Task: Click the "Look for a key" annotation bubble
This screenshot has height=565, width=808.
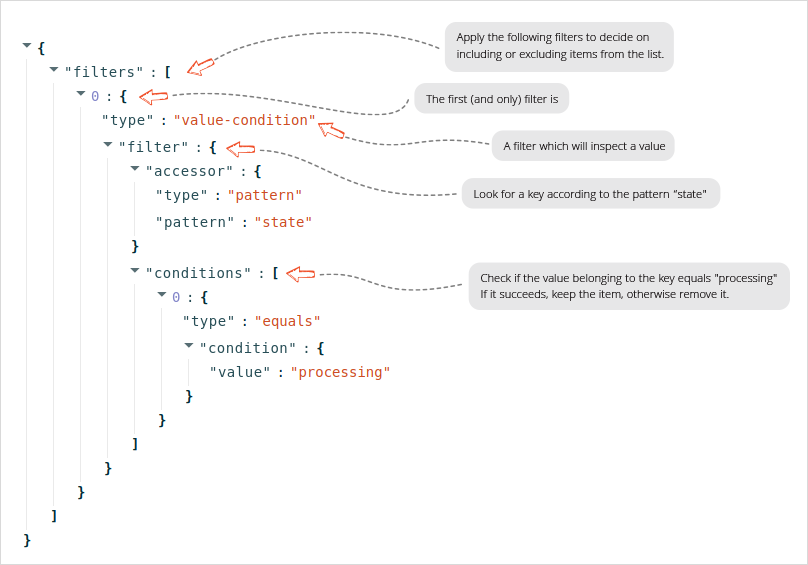Action: click(591, 194)
